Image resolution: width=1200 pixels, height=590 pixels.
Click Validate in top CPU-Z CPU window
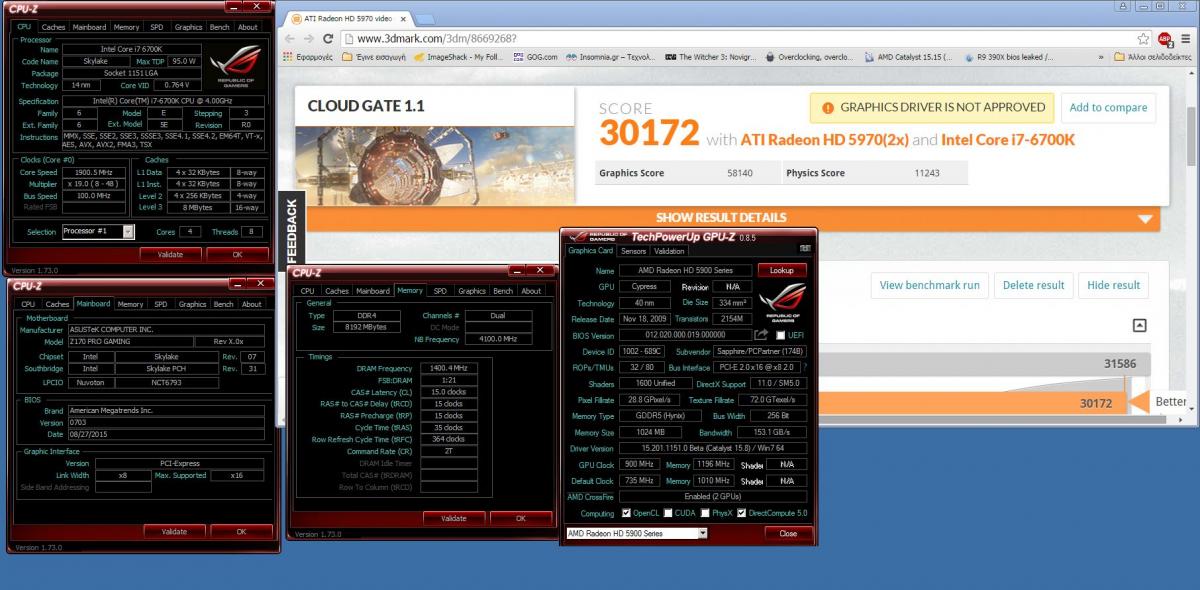pos(171,254)
